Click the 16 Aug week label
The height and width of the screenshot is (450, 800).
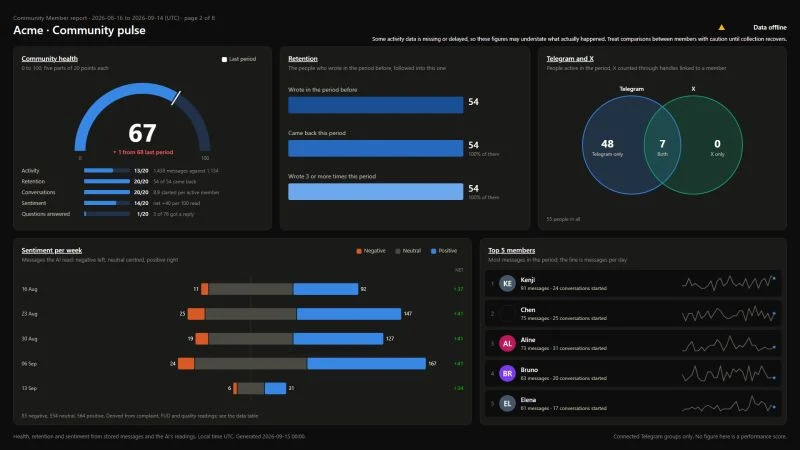click(x=29, y=289)
